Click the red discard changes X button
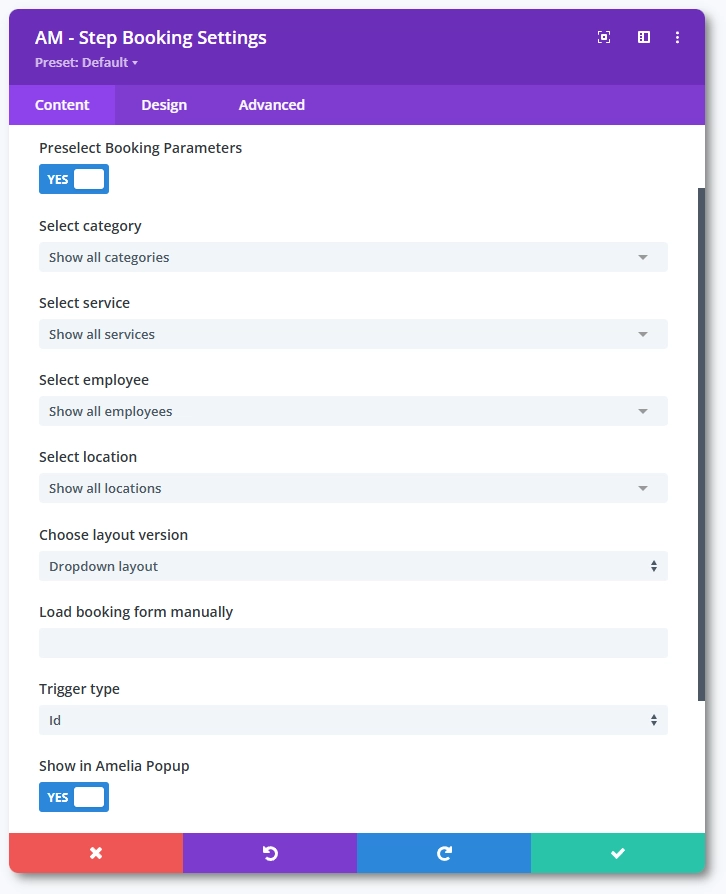The image size is (726, 894). pos(96,853)
